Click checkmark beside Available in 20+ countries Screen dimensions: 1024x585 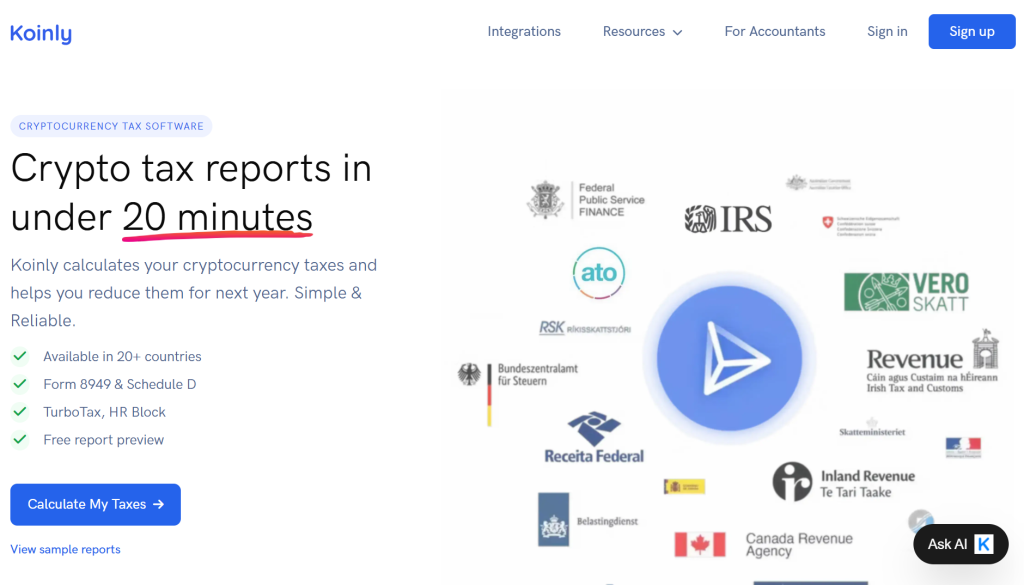(x=19, y=356)
